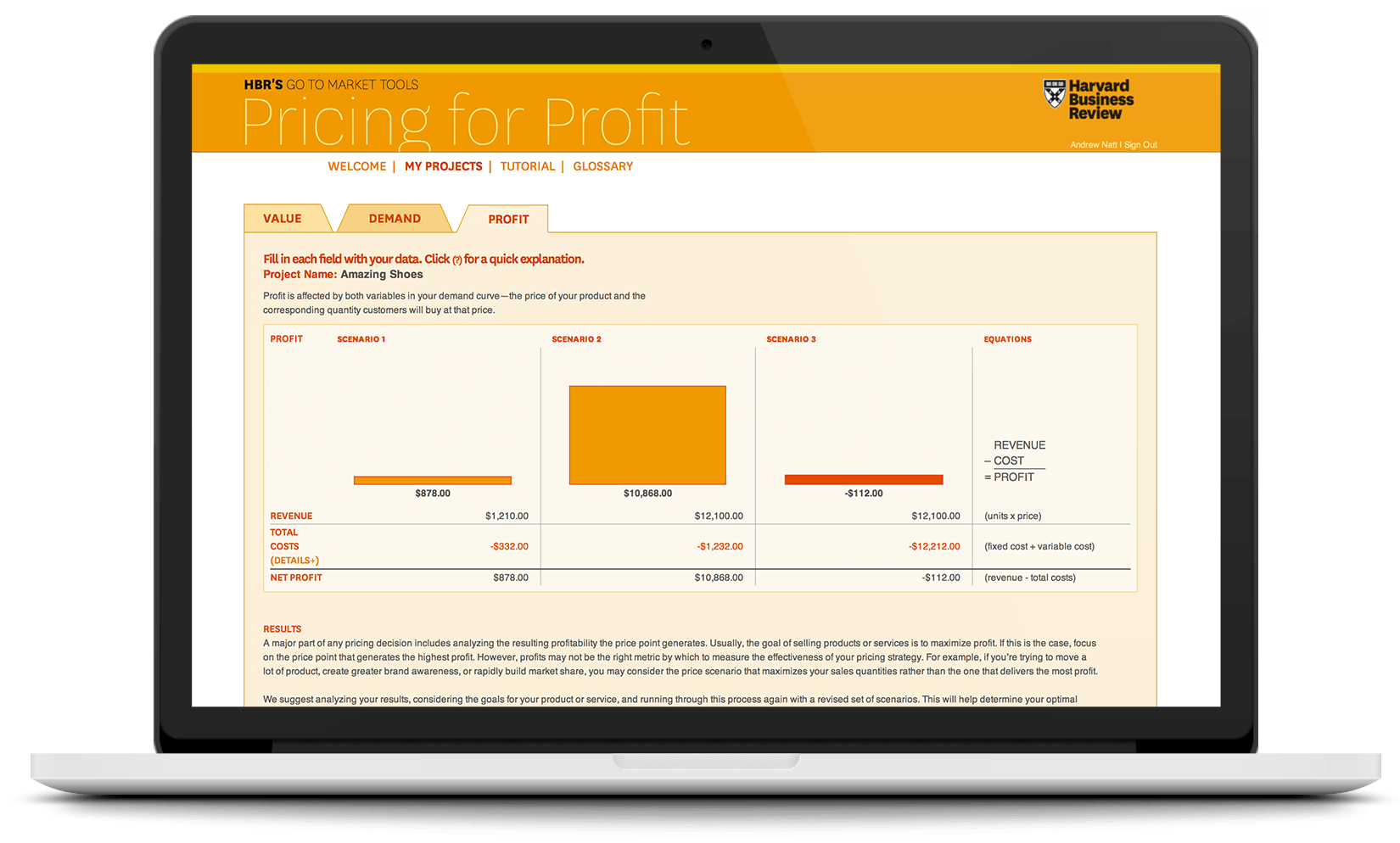Select the PROFIT tab
The image size is (1400, 843).
508,220
